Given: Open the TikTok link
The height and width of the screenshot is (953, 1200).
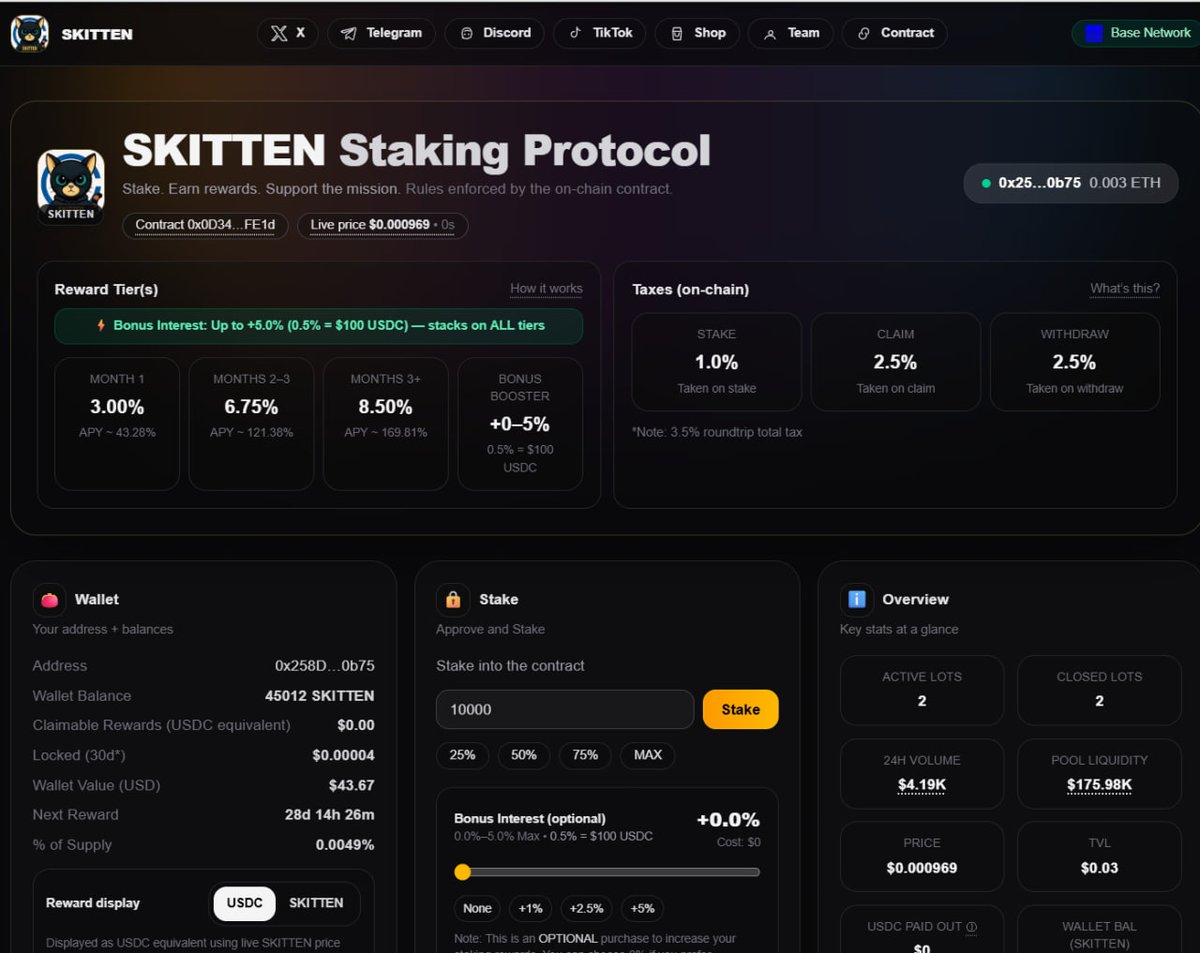Looking at the screenshot, I should click(x=600, y=33).
